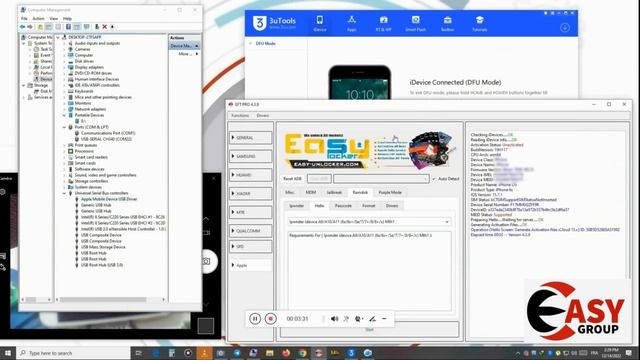
Task: Click the Back arrow in Computer Management toolbar
Action: tap(22, 27)
